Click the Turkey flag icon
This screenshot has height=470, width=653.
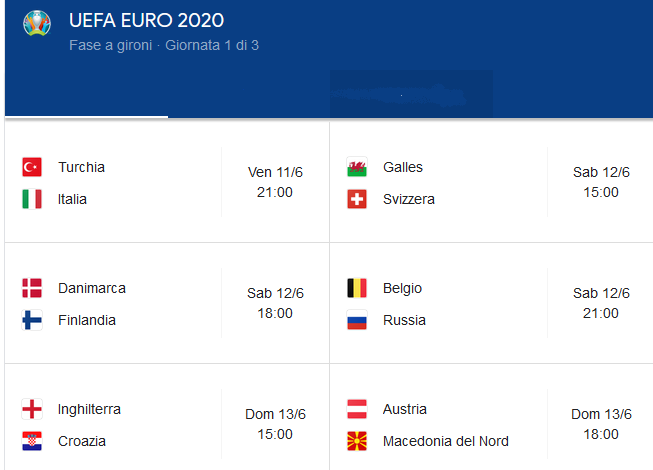coord(32,167)
